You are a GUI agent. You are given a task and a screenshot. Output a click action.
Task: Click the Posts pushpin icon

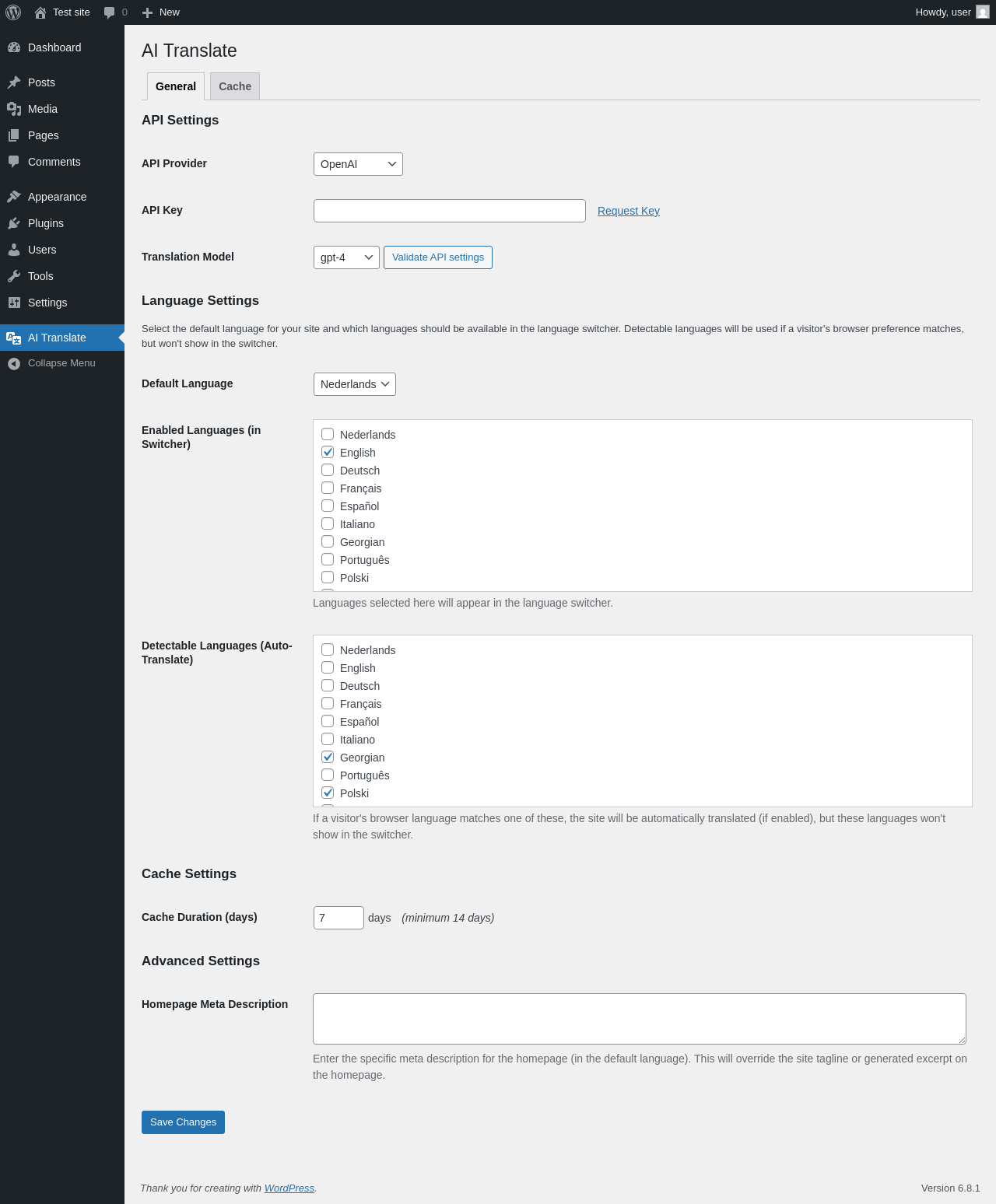pos(14,82)
